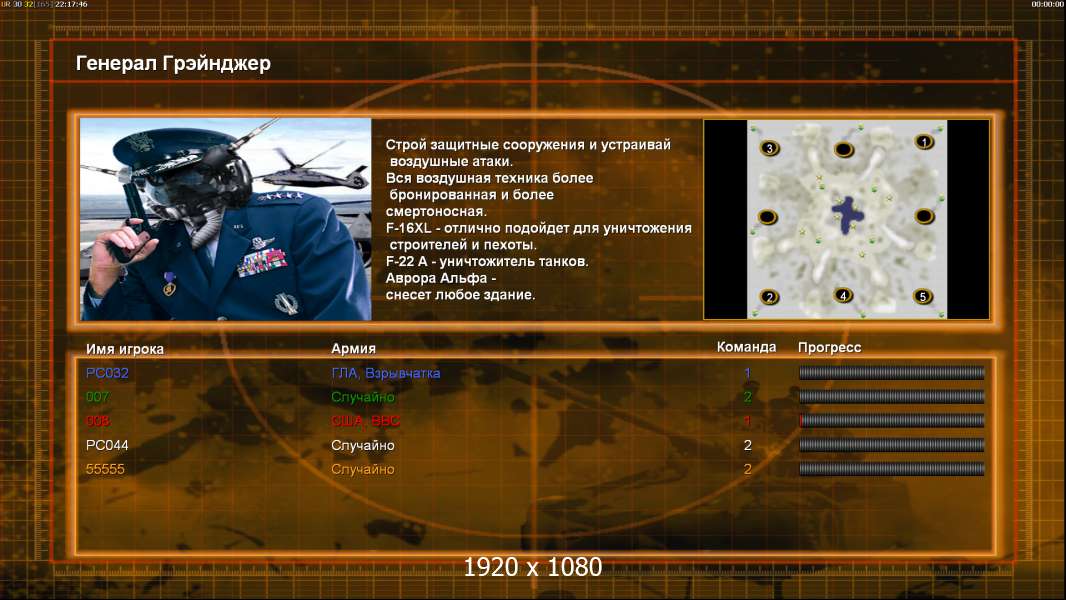Click start position marker 3 on minimap
1066x600 pixels.
[770, 148]
